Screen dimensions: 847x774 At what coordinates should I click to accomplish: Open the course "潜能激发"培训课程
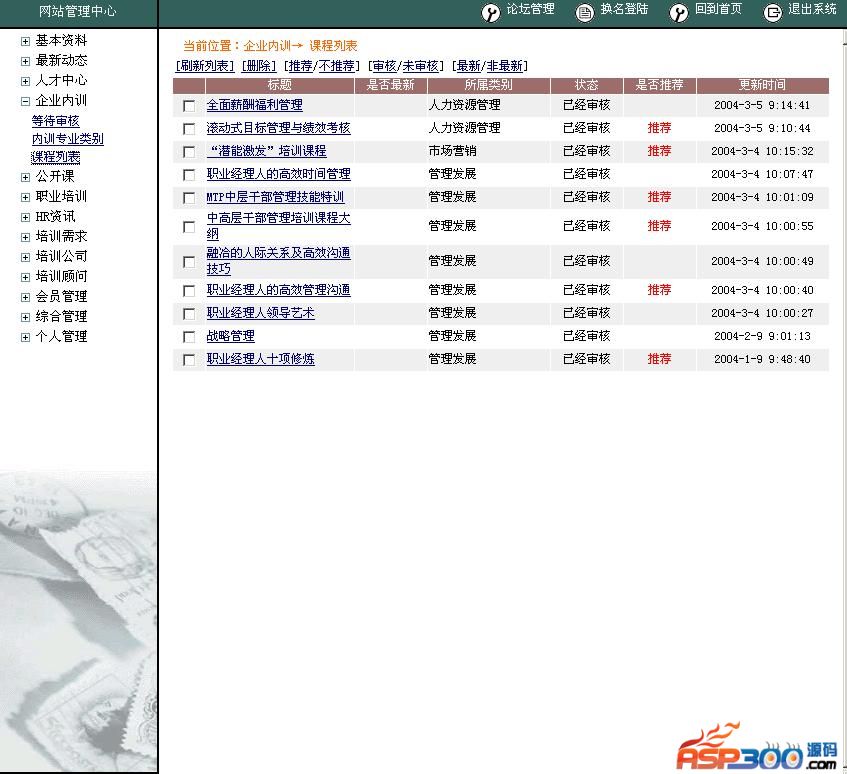click(267, 151)
